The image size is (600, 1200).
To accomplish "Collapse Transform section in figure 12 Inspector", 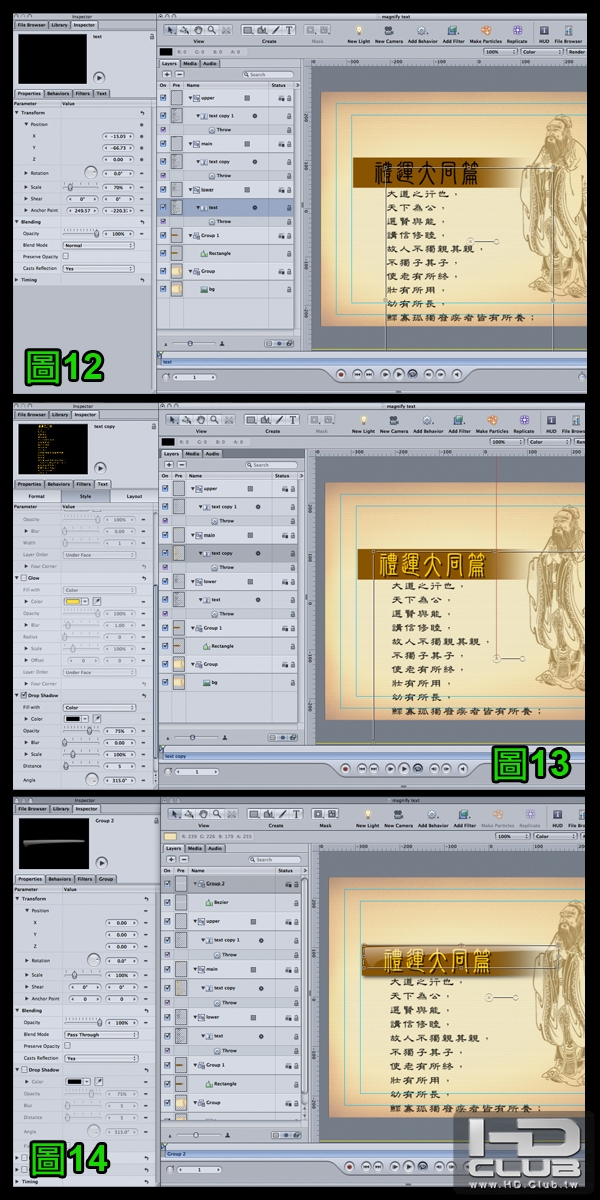I will click(x=16, y=113).
